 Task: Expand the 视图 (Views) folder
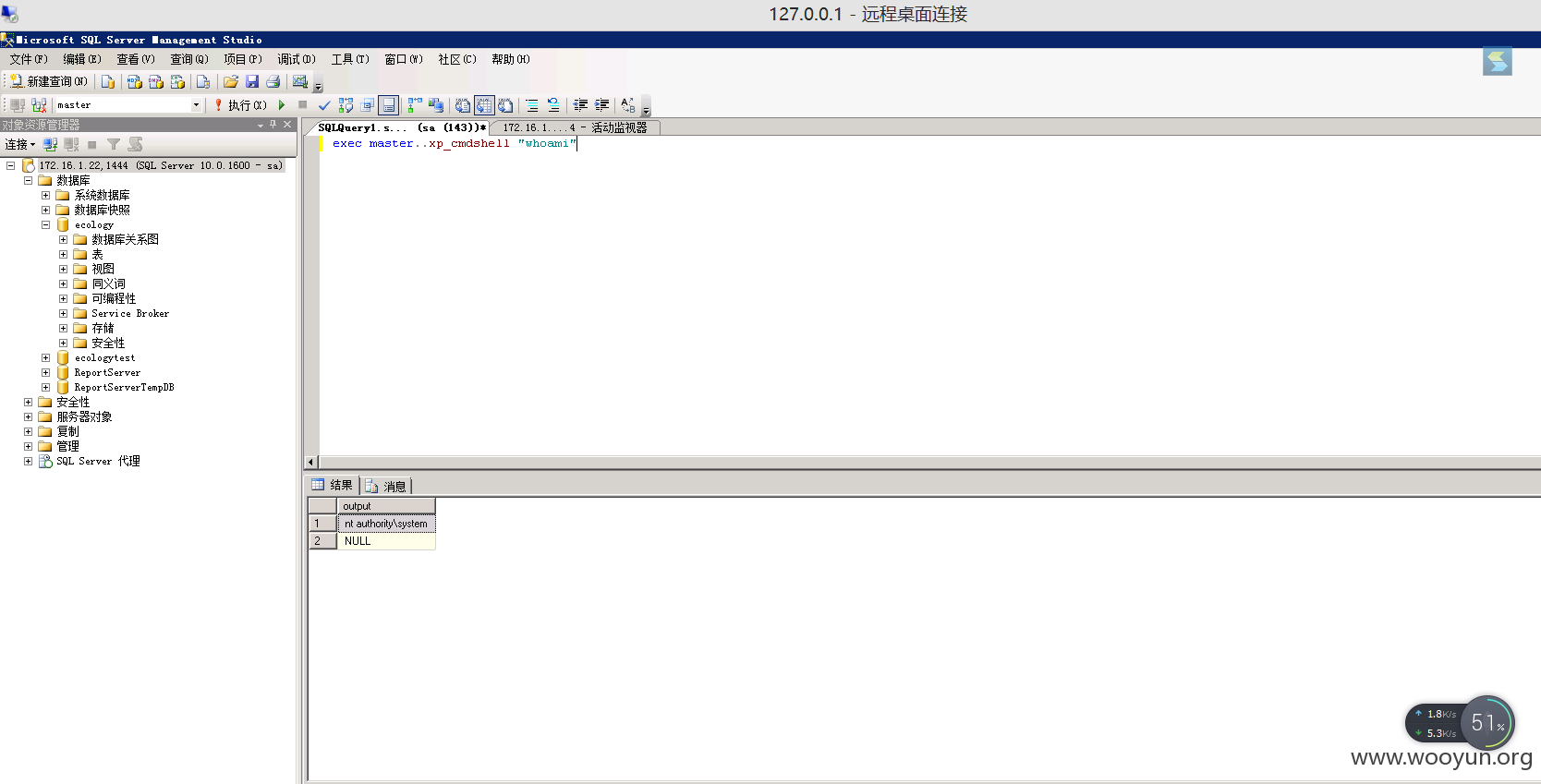click(x=63, y=269)
